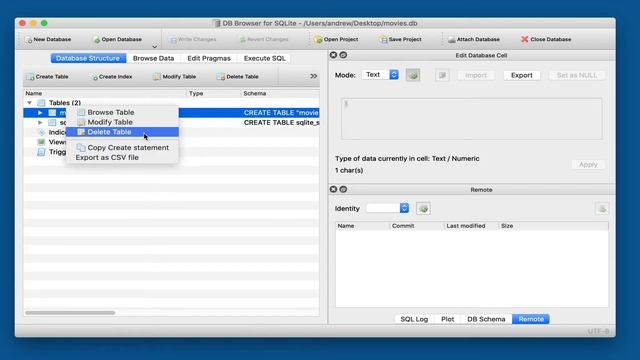Click the Modify Table toolbar icon
This screenshot has width=640, height=360.
click(157, 77)
